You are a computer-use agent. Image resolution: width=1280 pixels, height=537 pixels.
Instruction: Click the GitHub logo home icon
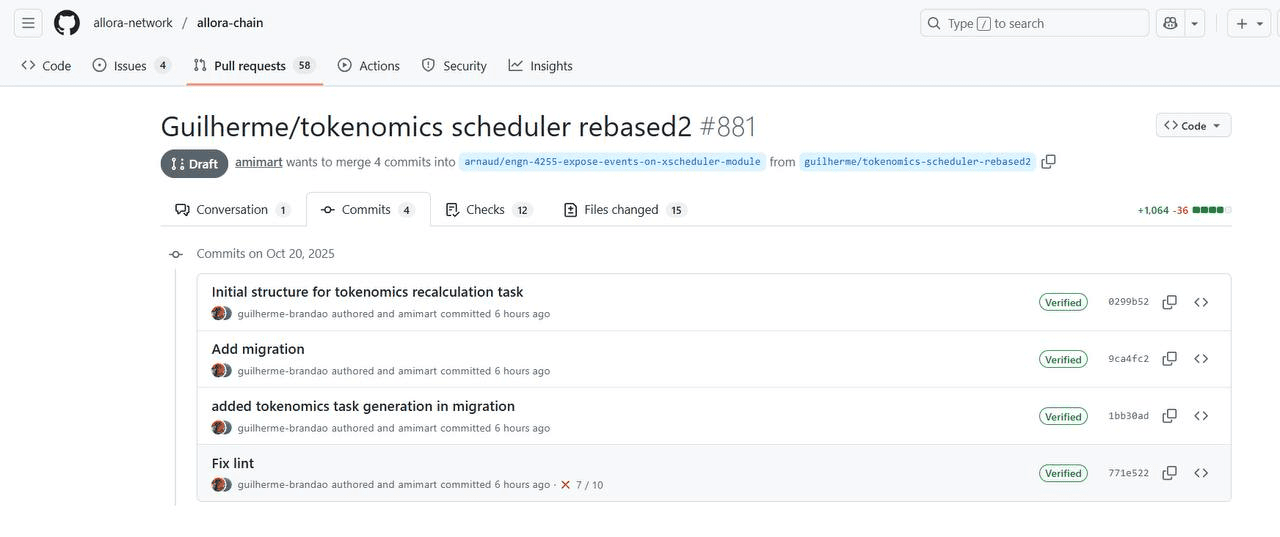click(66, 23)
